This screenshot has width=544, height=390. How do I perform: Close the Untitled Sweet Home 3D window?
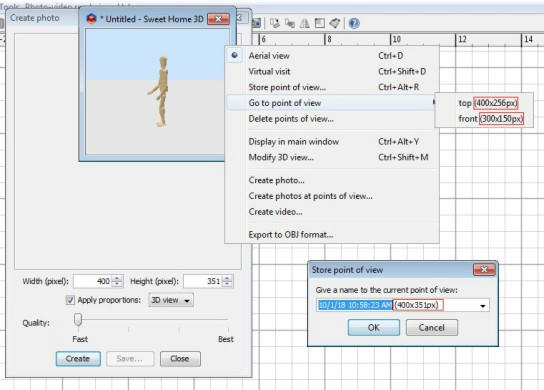[218, 19]
